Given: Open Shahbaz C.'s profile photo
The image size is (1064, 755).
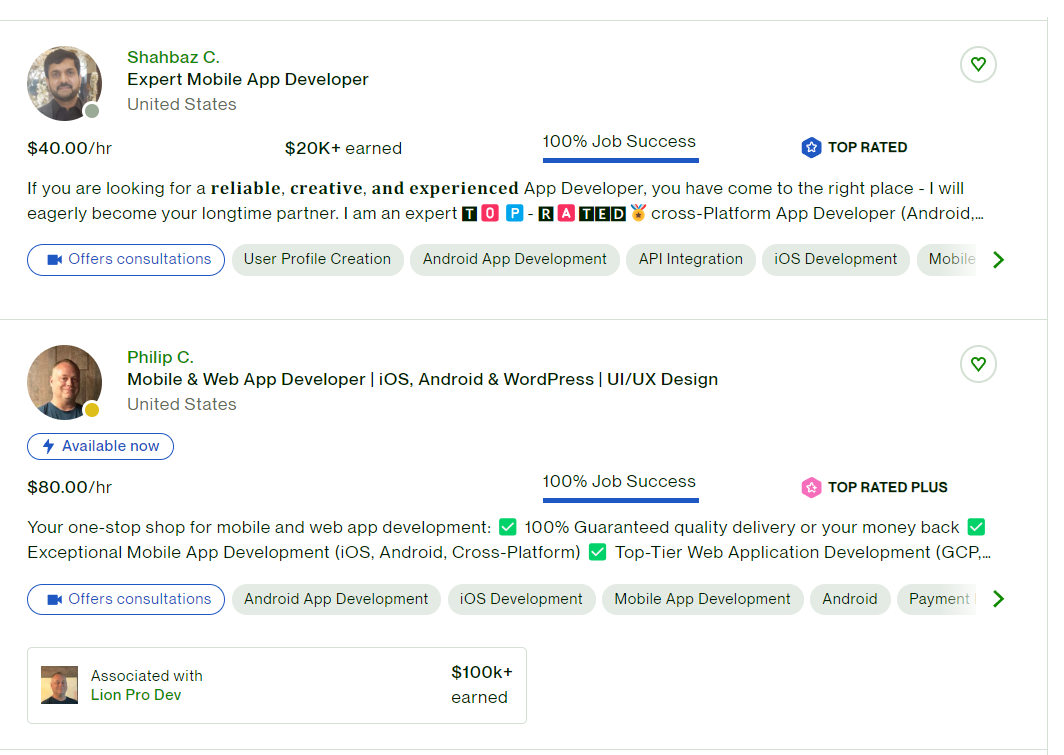Looking at the screenshot, I should tap(64, 83).
